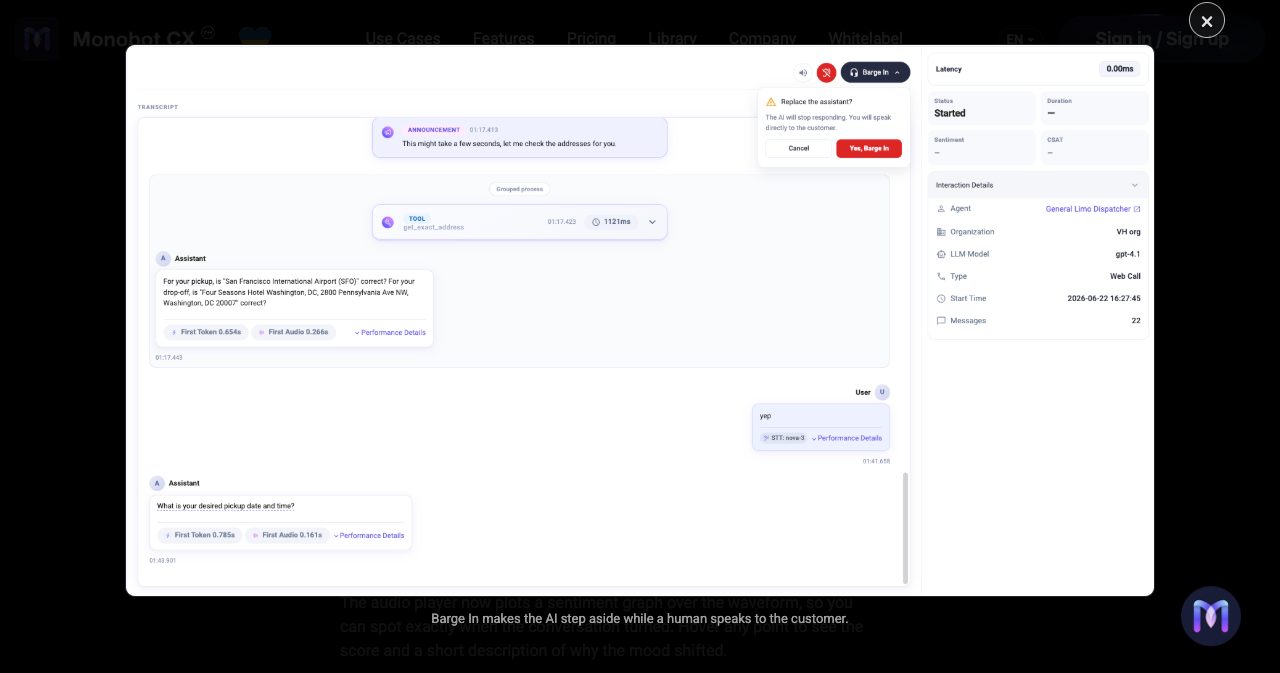
Task: Click the purple tool icon for get_exact_address
Action: click(387, 222)
